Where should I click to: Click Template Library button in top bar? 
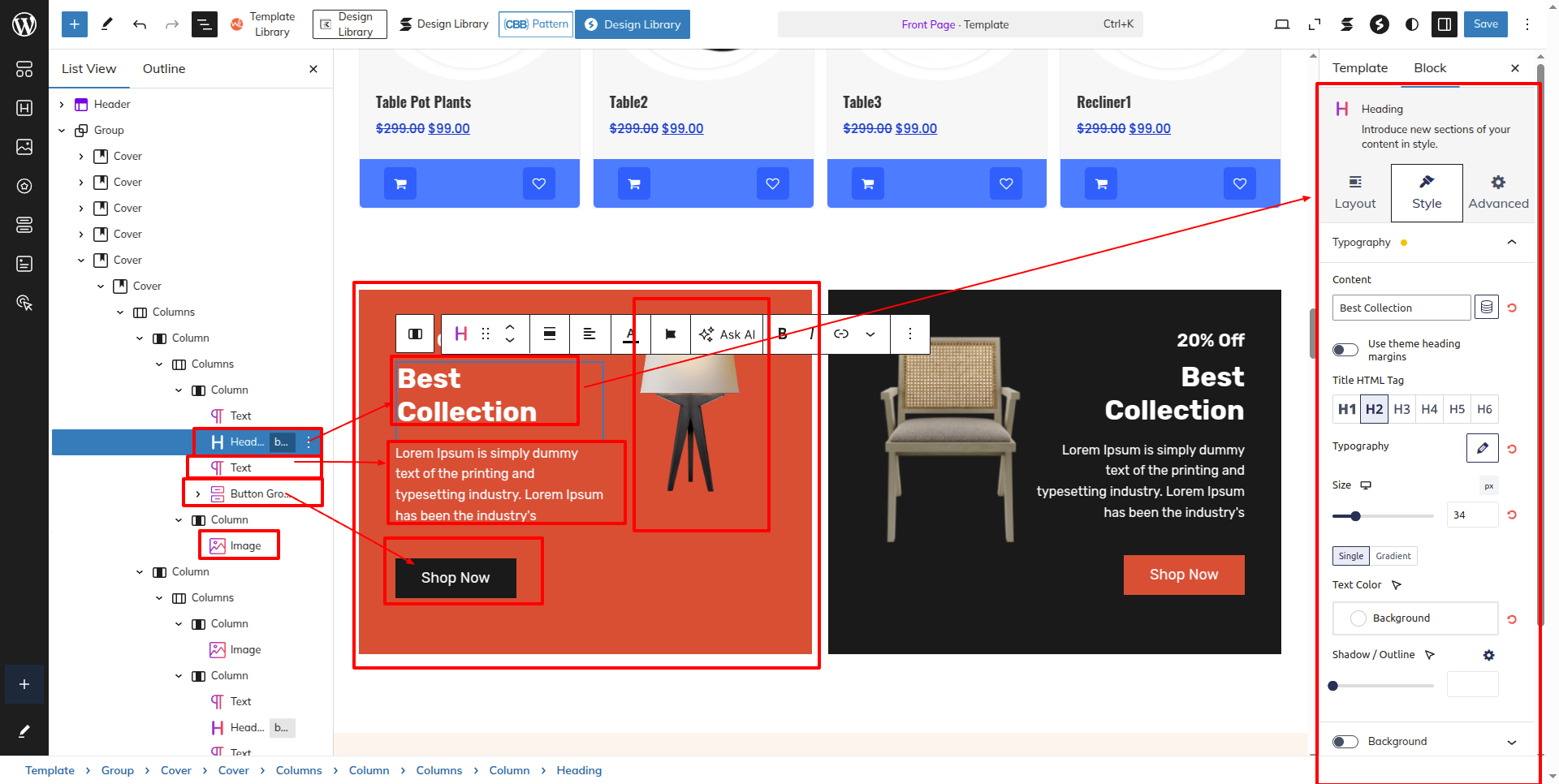point(263,24)
